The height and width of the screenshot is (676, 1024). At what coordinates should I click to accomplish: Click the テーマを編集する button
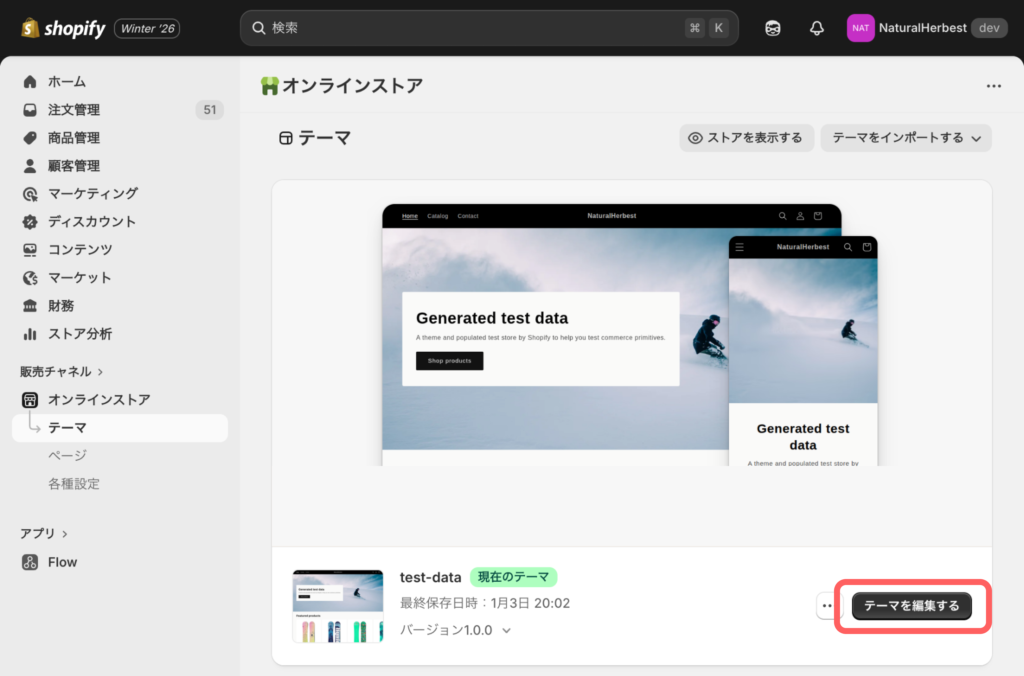coord(911,606)
